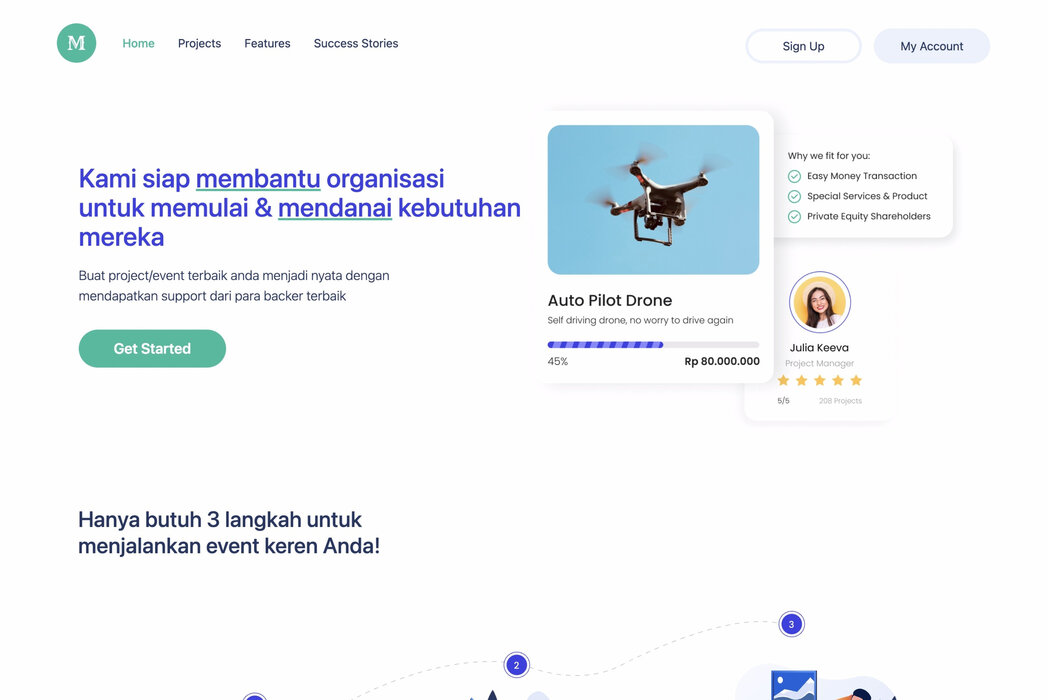1048x700 pixels.
Task: Click the Special Services & Product text
Action: [867, 196]
